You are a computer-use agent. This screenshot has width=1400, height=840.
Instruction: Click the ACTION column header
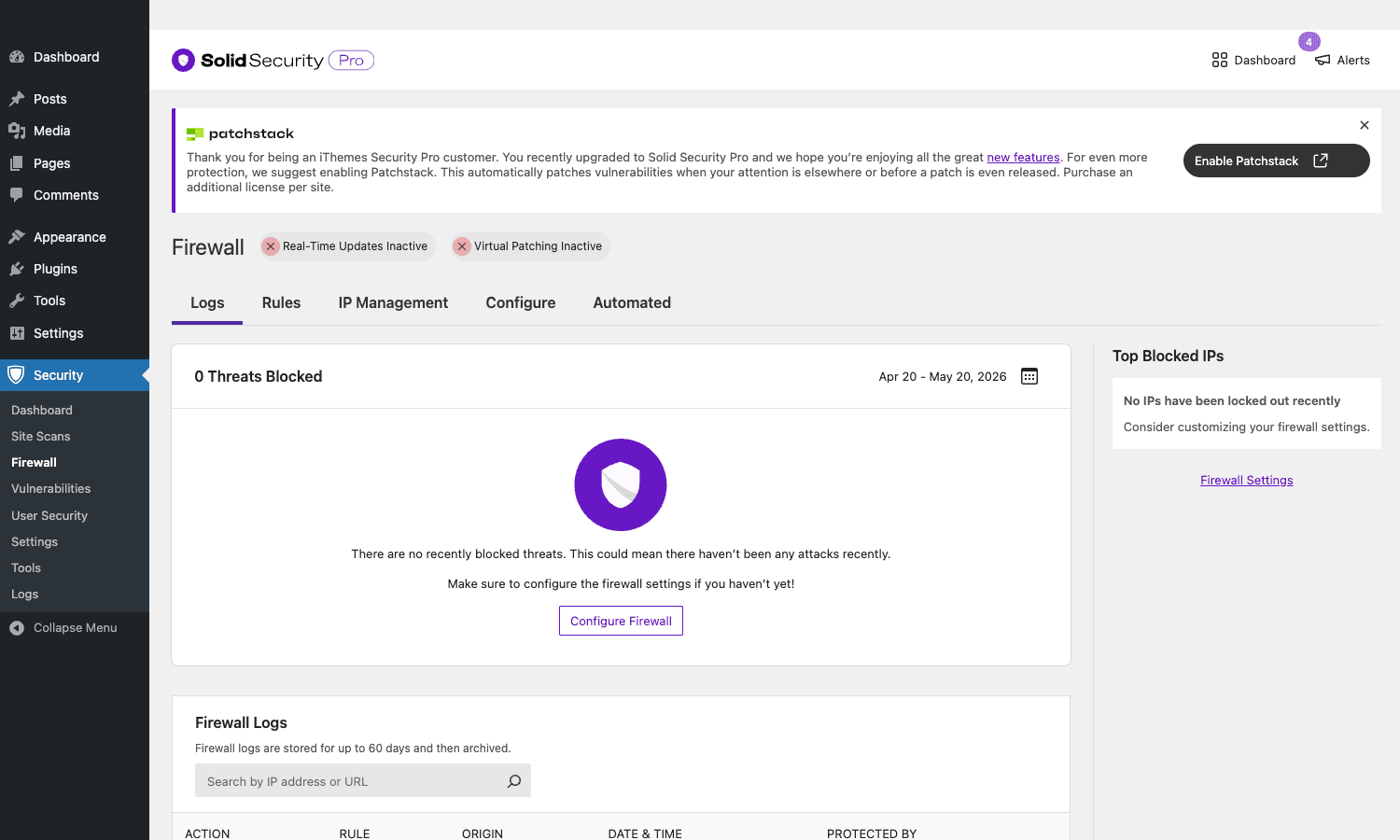207,833
